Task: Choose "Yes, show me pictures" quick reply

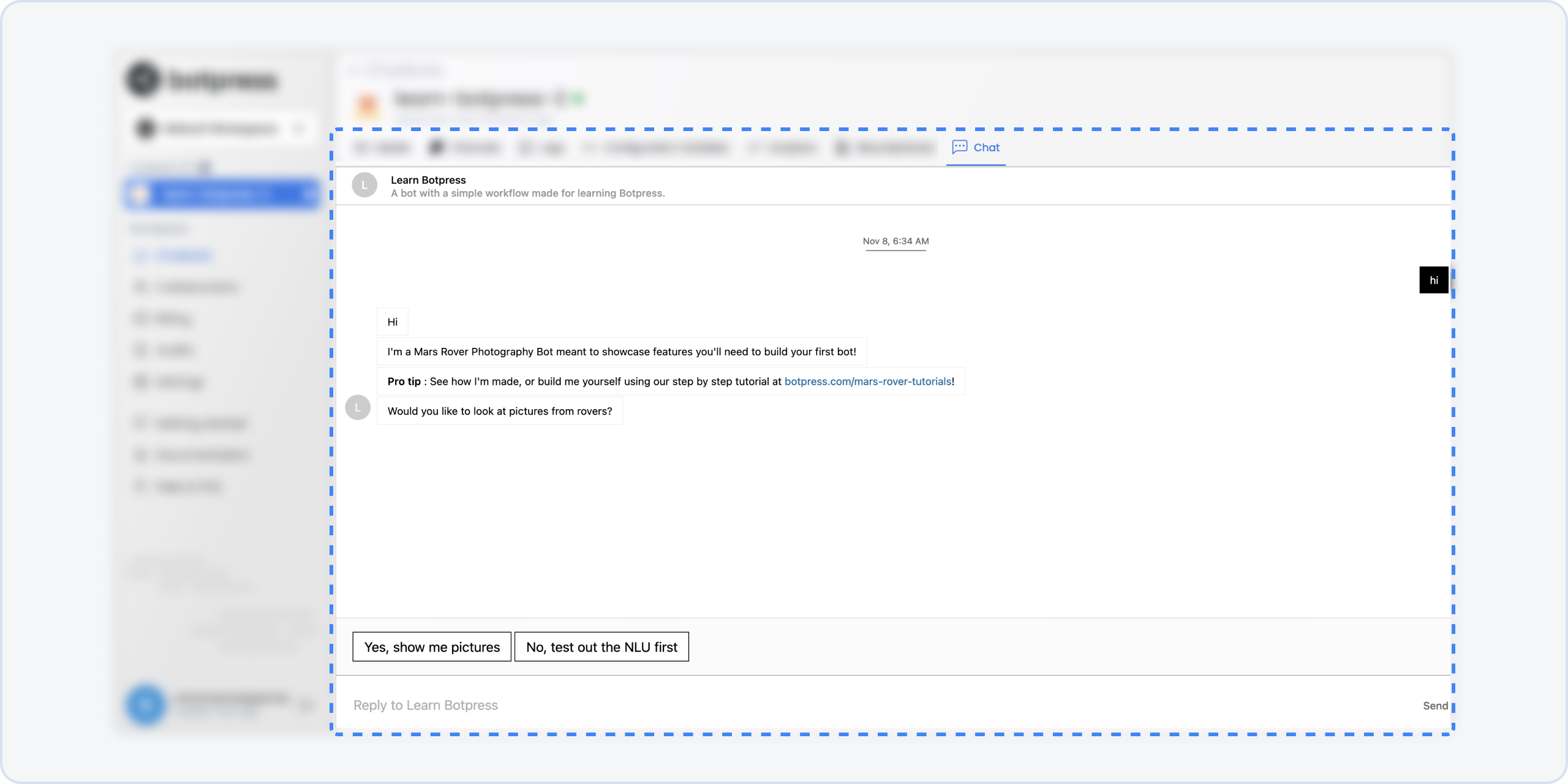Action: [x=432, y=647]
